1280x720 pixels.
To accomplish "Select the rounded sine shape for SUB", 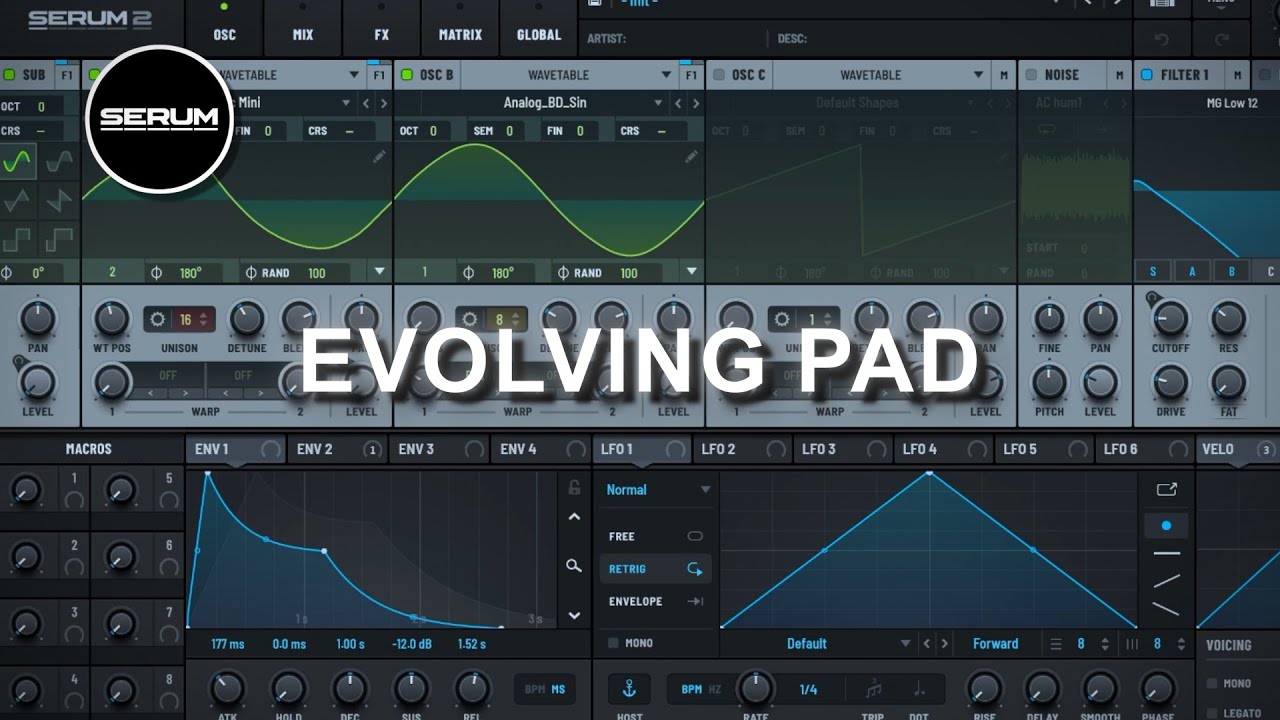I will 60,160.
